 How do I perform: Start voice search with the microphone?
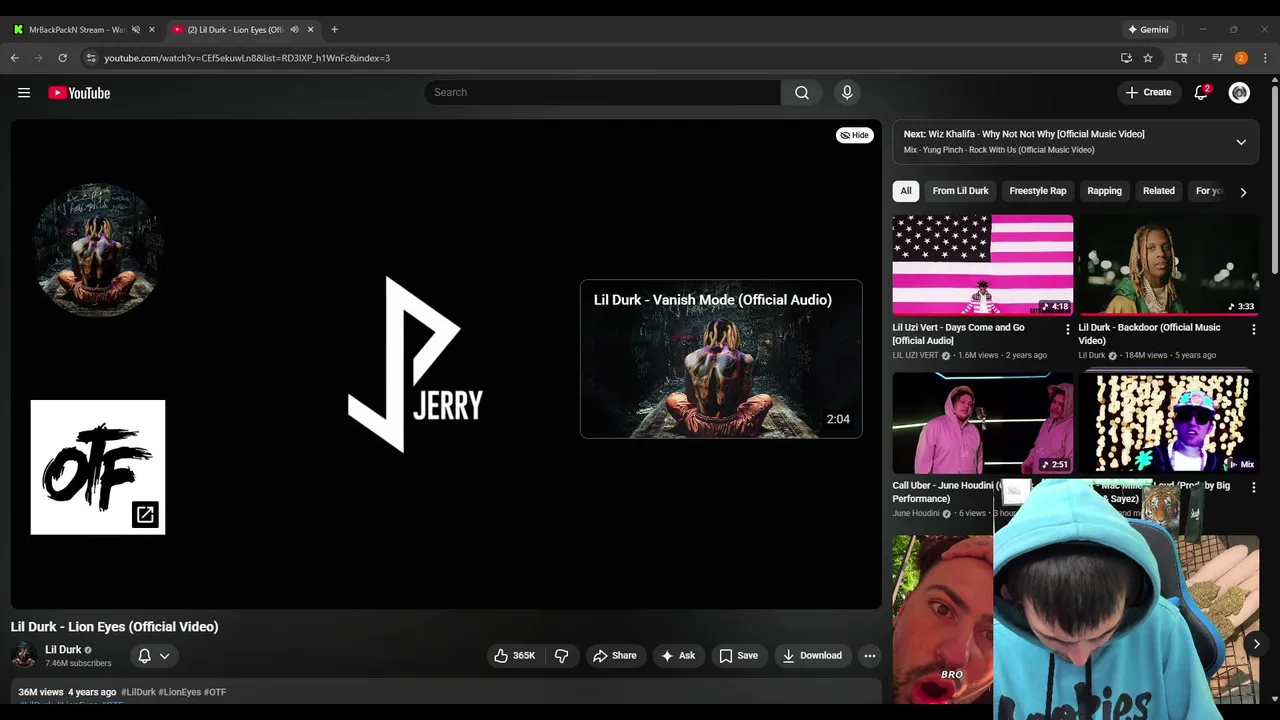tap(847, 93)
